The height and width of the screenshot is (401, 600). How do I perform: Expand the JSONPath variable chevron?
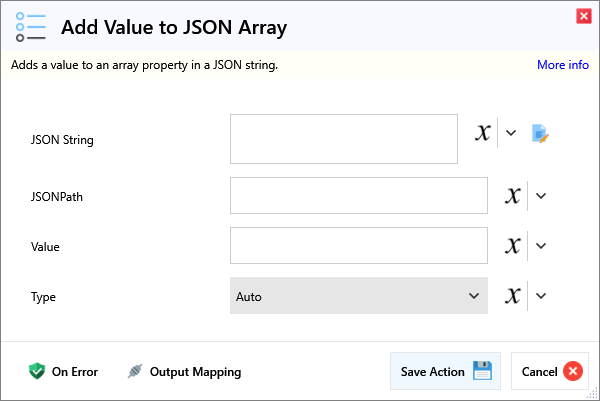[541, 196]
